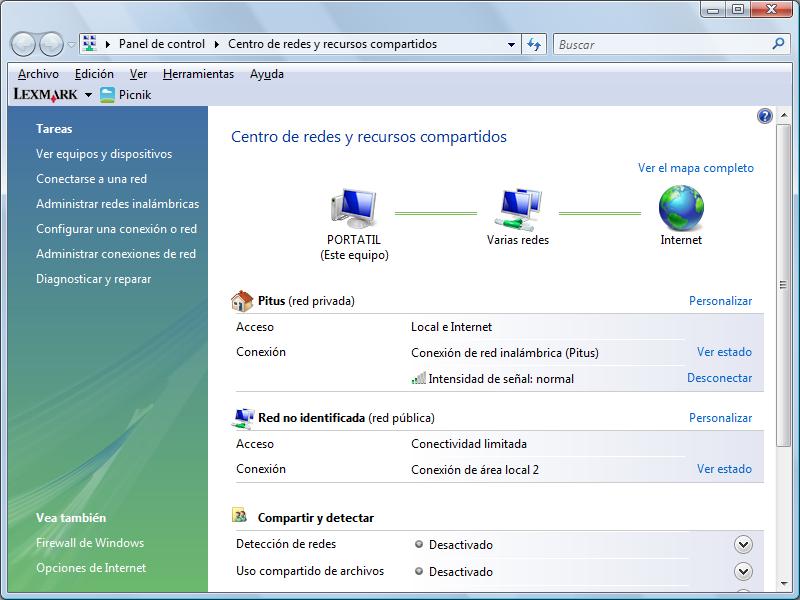Viewport: 800px width, 600px height.
Task: Click inside the Buscar search field
Action: (x=660, y=45)
